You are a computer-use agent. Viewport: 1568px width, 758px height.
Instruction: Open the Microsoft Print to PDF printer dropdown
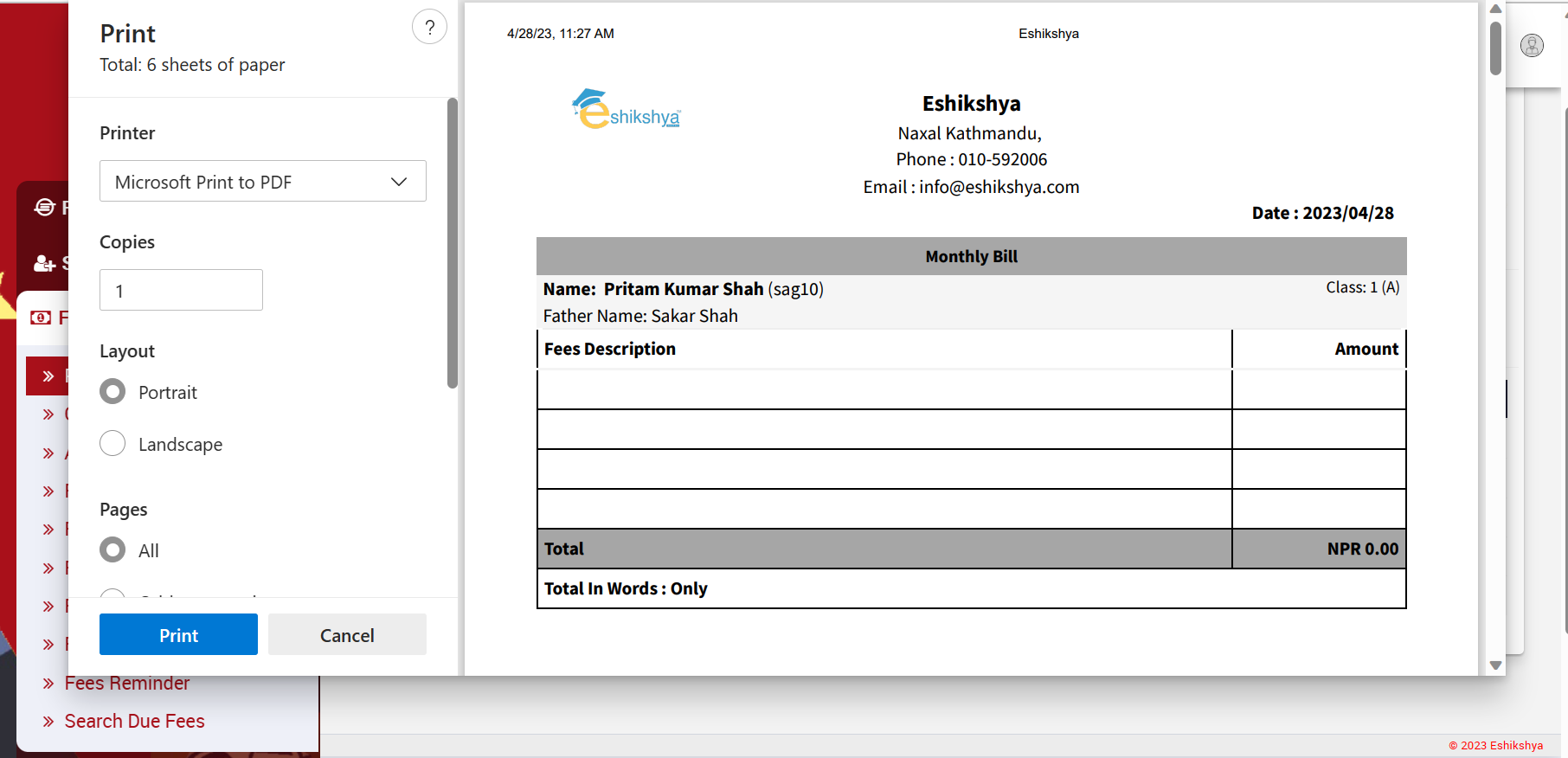coord(262,182)
